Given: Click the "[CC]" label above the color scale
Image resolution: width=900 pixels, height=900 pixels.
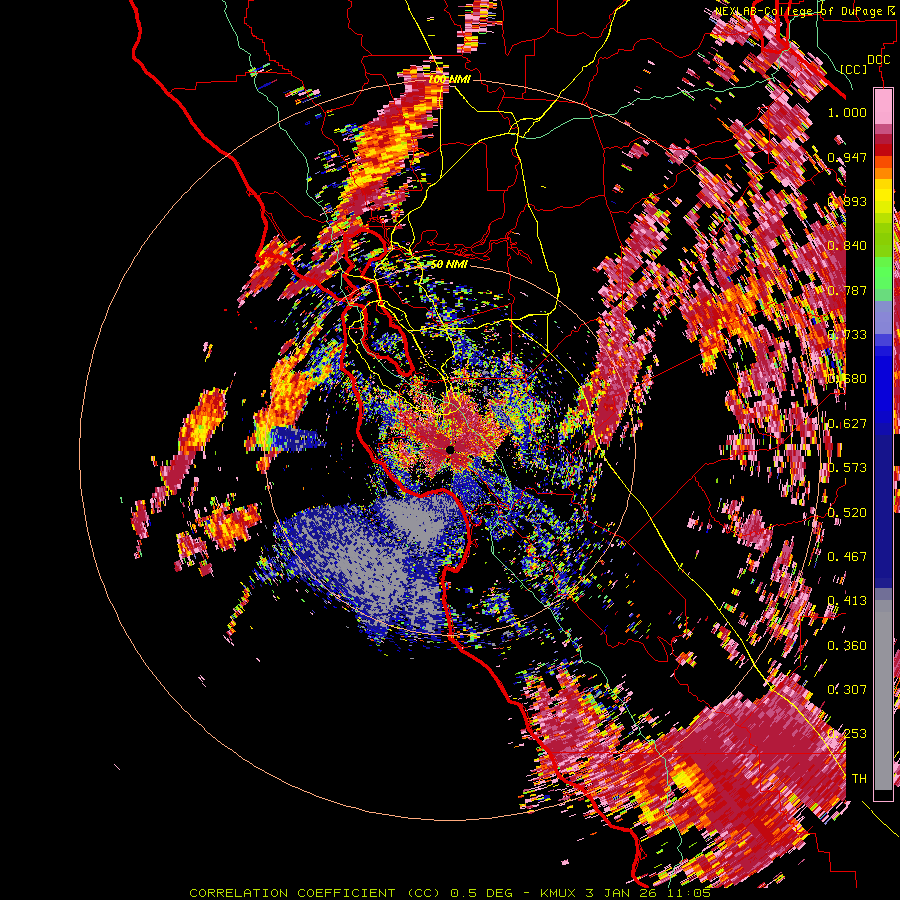Looking at the screenshot, I should click(x=854, y=69).
